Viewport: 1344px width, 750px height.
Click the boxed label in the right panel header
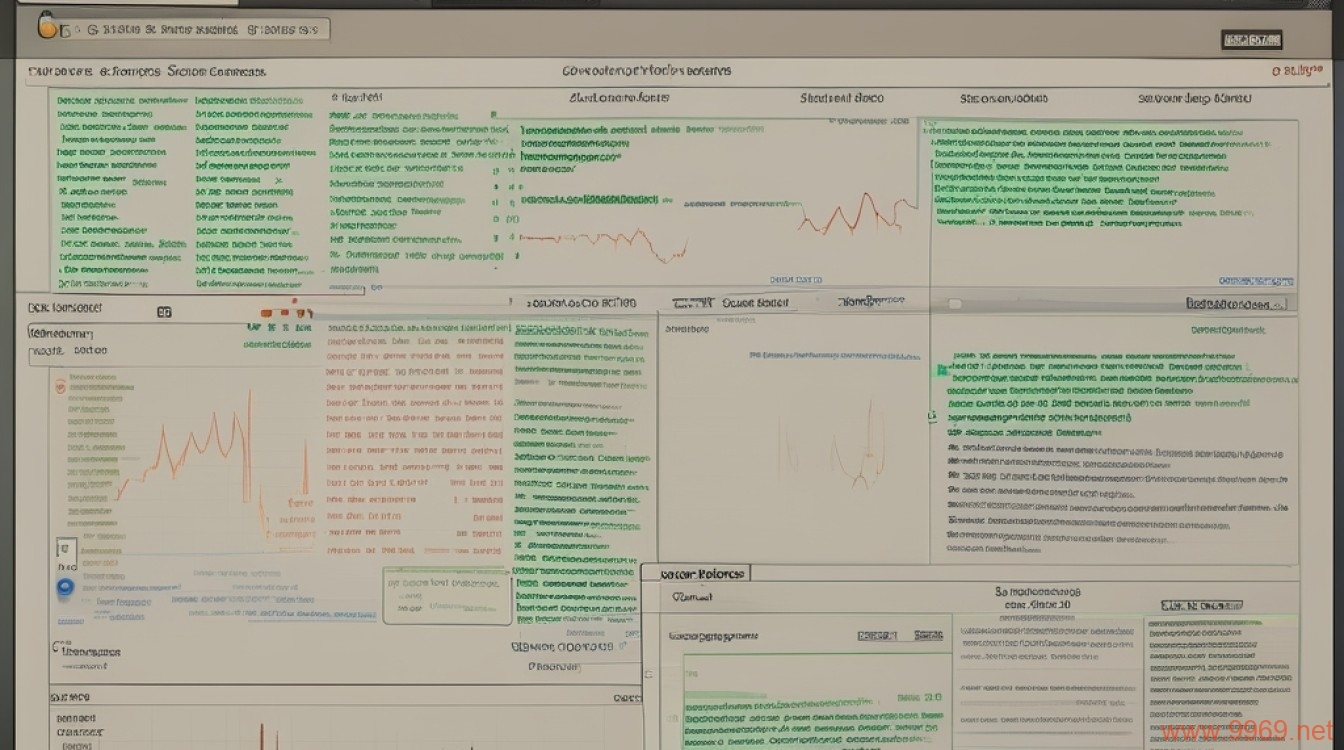[x=1237, y=304]
